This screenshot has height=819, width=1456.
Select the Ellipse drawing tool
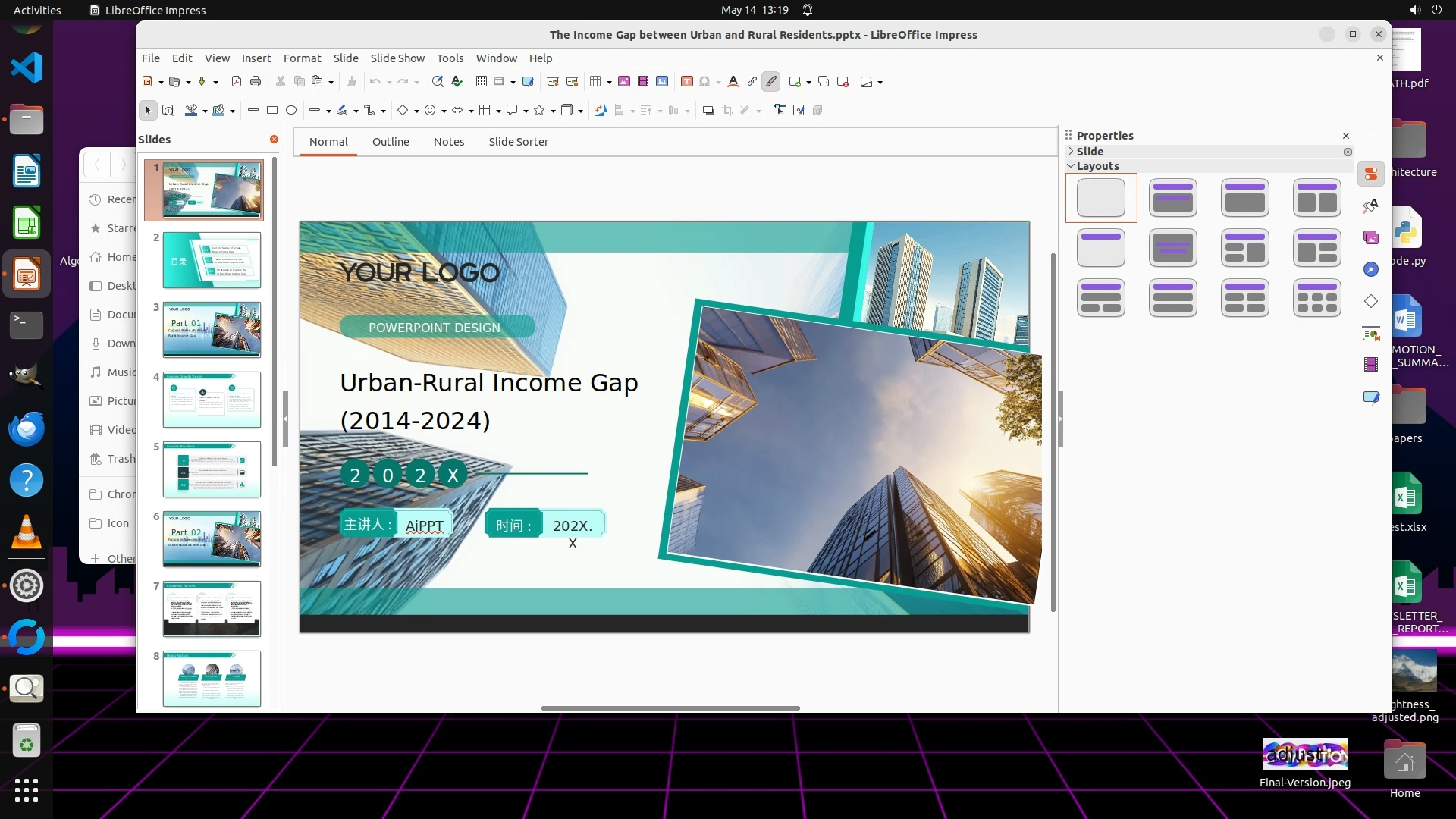291,111
